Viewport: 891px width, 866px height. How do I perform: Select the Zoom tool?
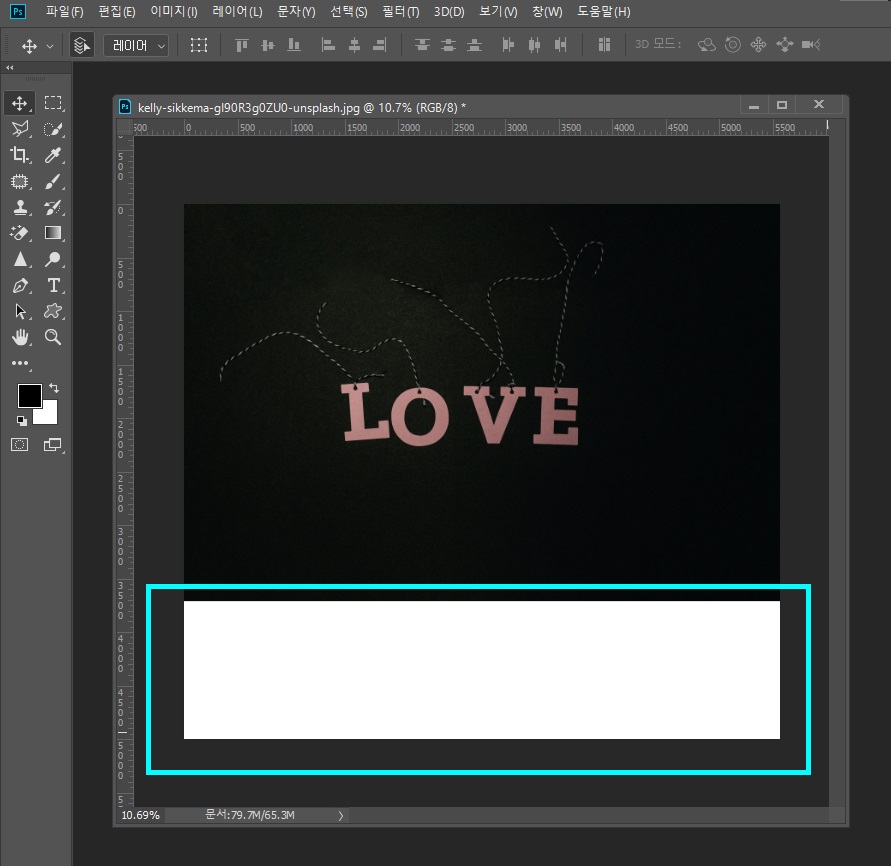pyautogui.click(x=53, y=337)
